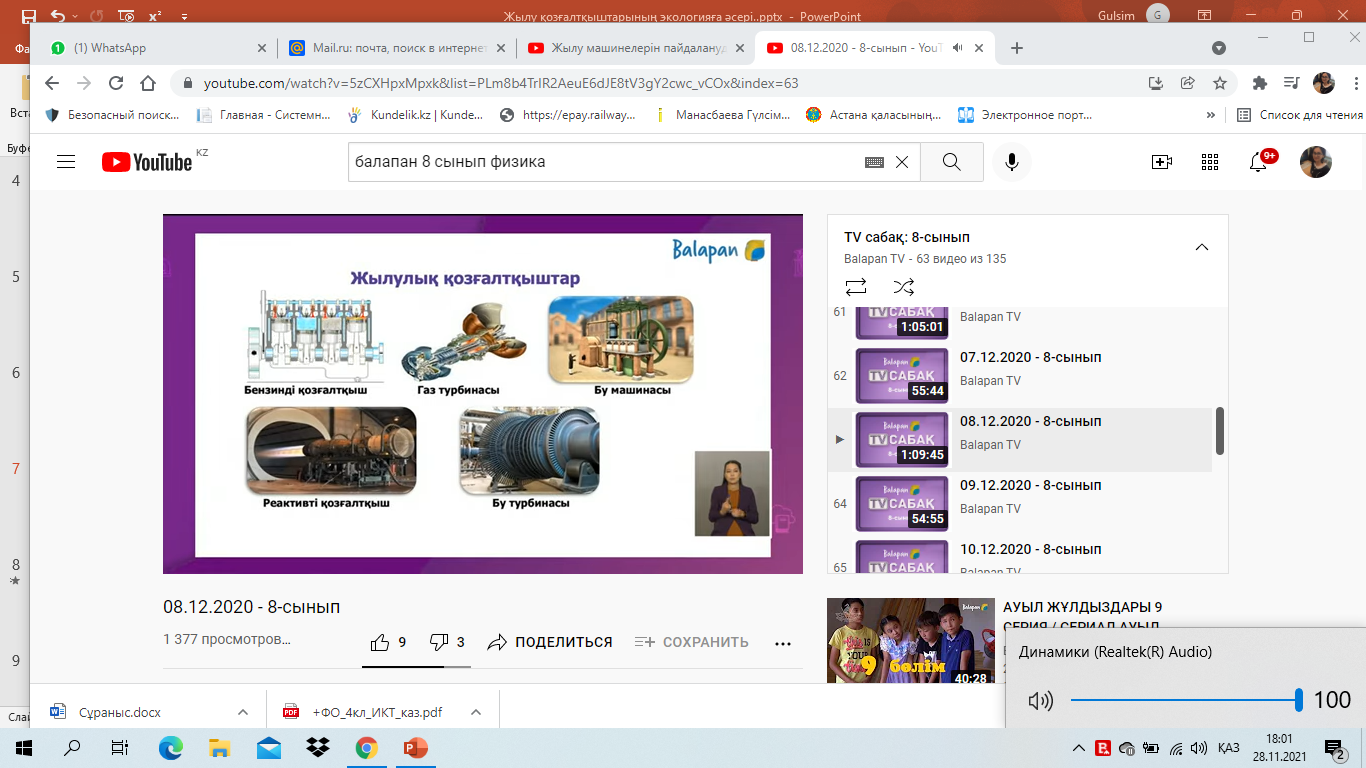Dislike the video with thumbs down

pos(438,642)
